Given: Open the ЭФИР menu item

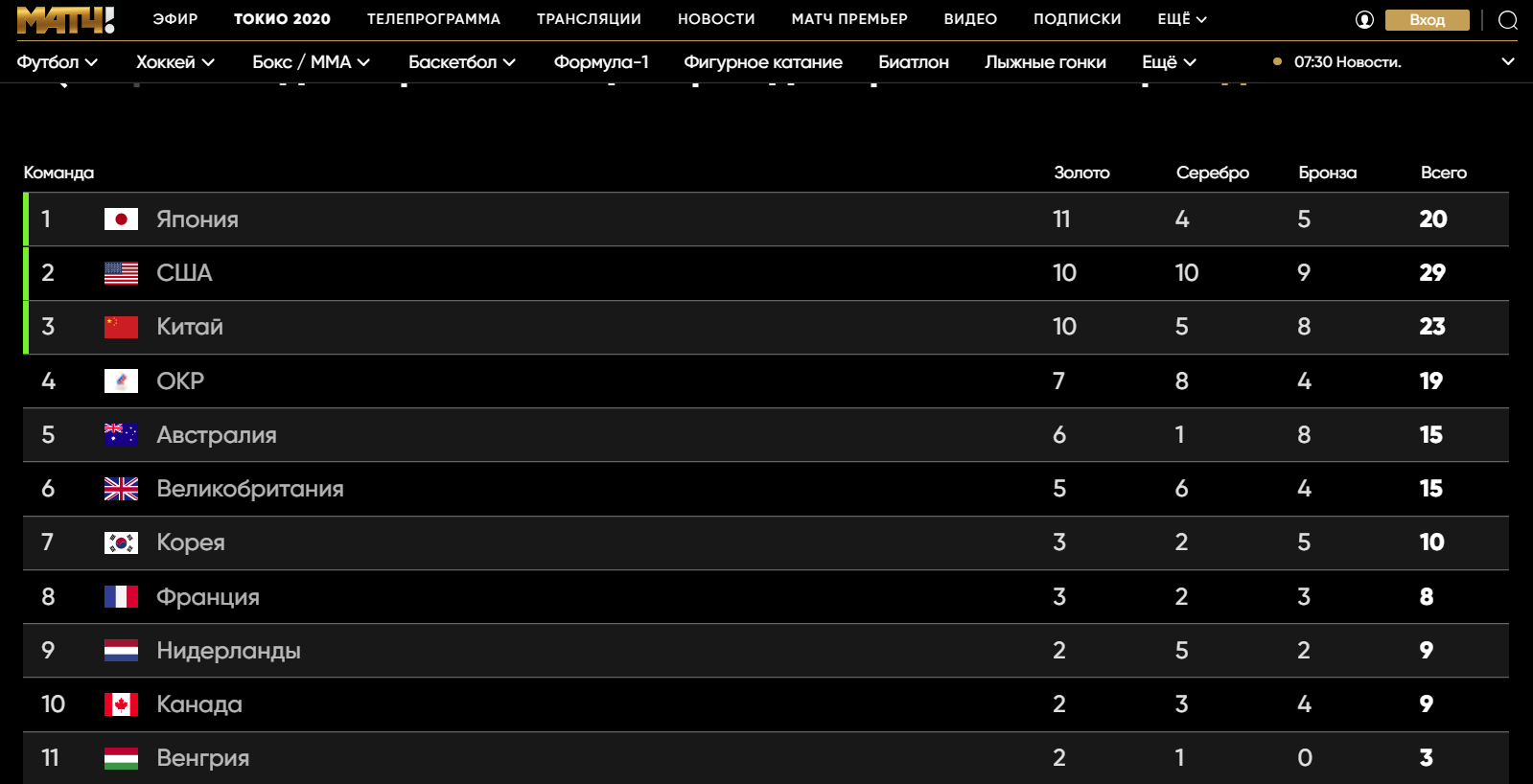Looking at the screenshot, I should point(175,19).
